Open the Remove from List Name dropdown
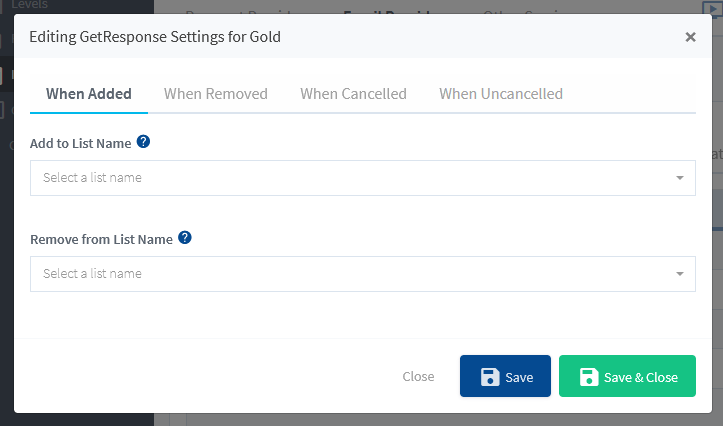This screenshot has width=723, height=426. (363, 274)
